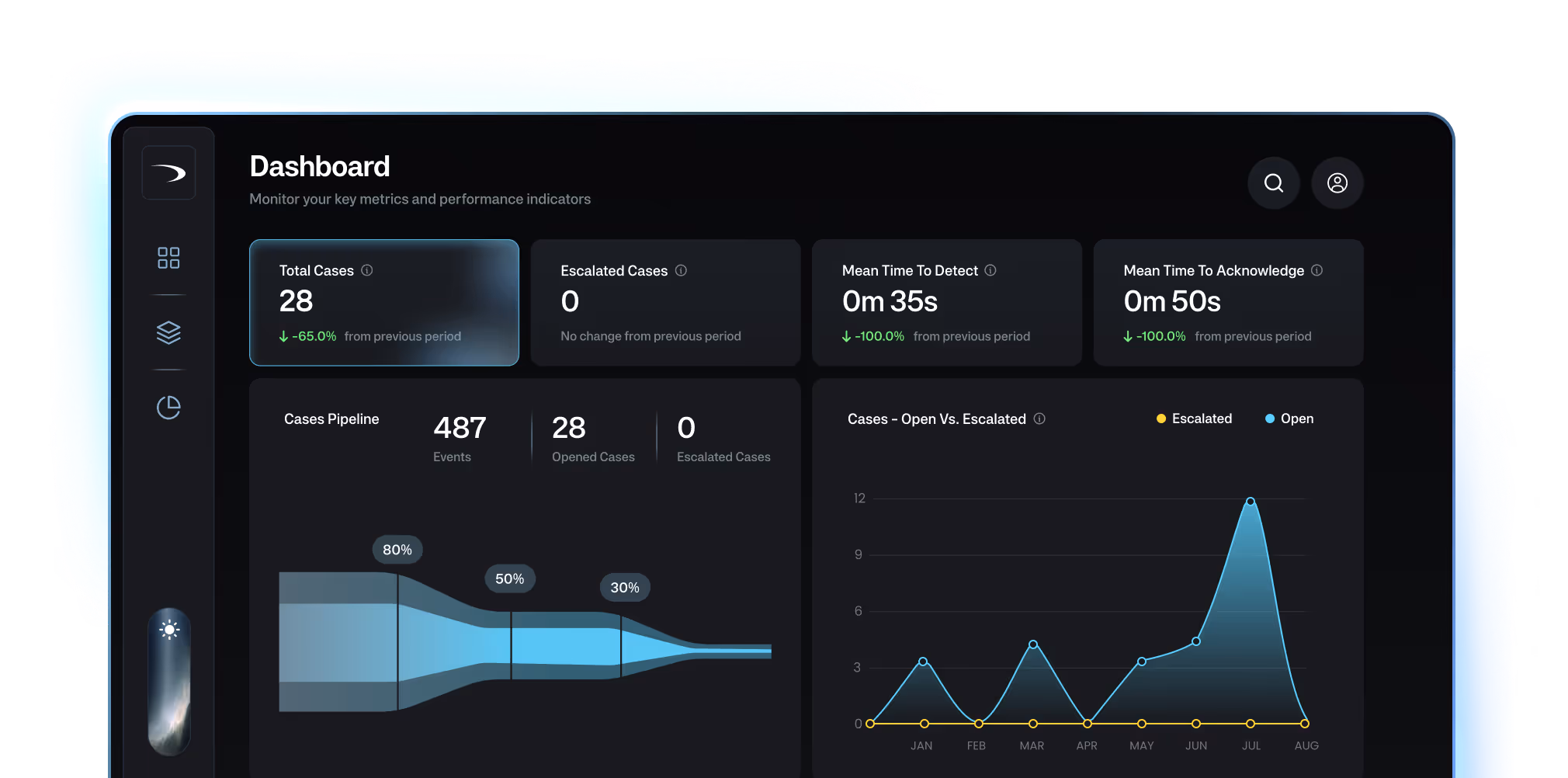Click the JUL peak point on Open line

[1251, 502]
